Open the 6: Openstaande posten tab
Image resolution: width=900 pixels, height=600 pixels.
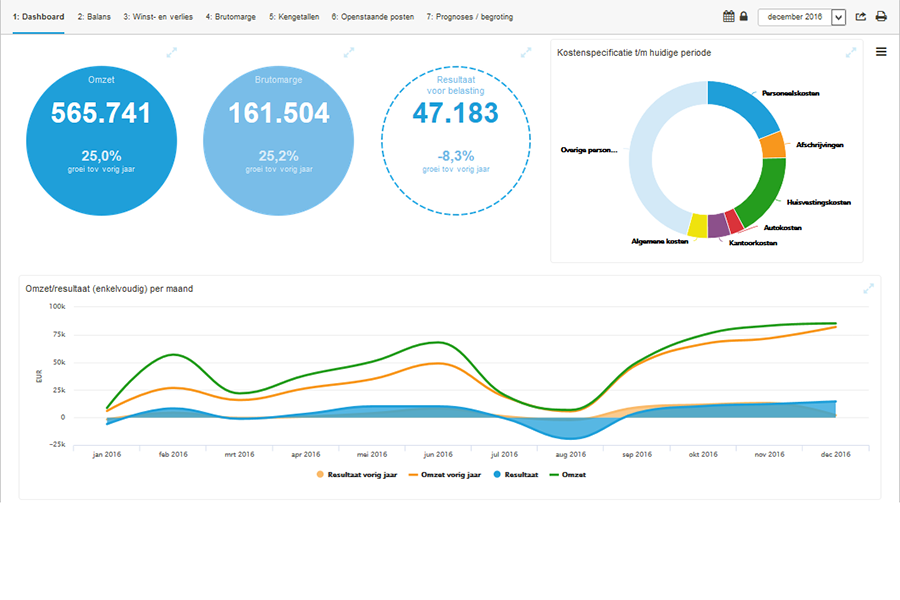[x=373, y=17]
